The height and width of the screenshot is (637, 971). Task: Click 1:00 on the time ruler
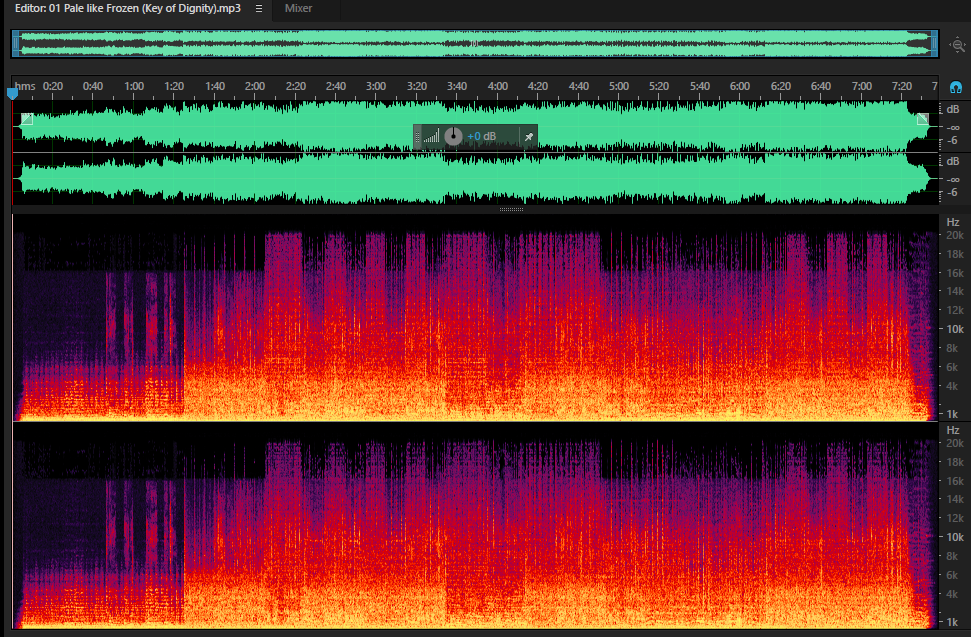(x=134, y=86)
